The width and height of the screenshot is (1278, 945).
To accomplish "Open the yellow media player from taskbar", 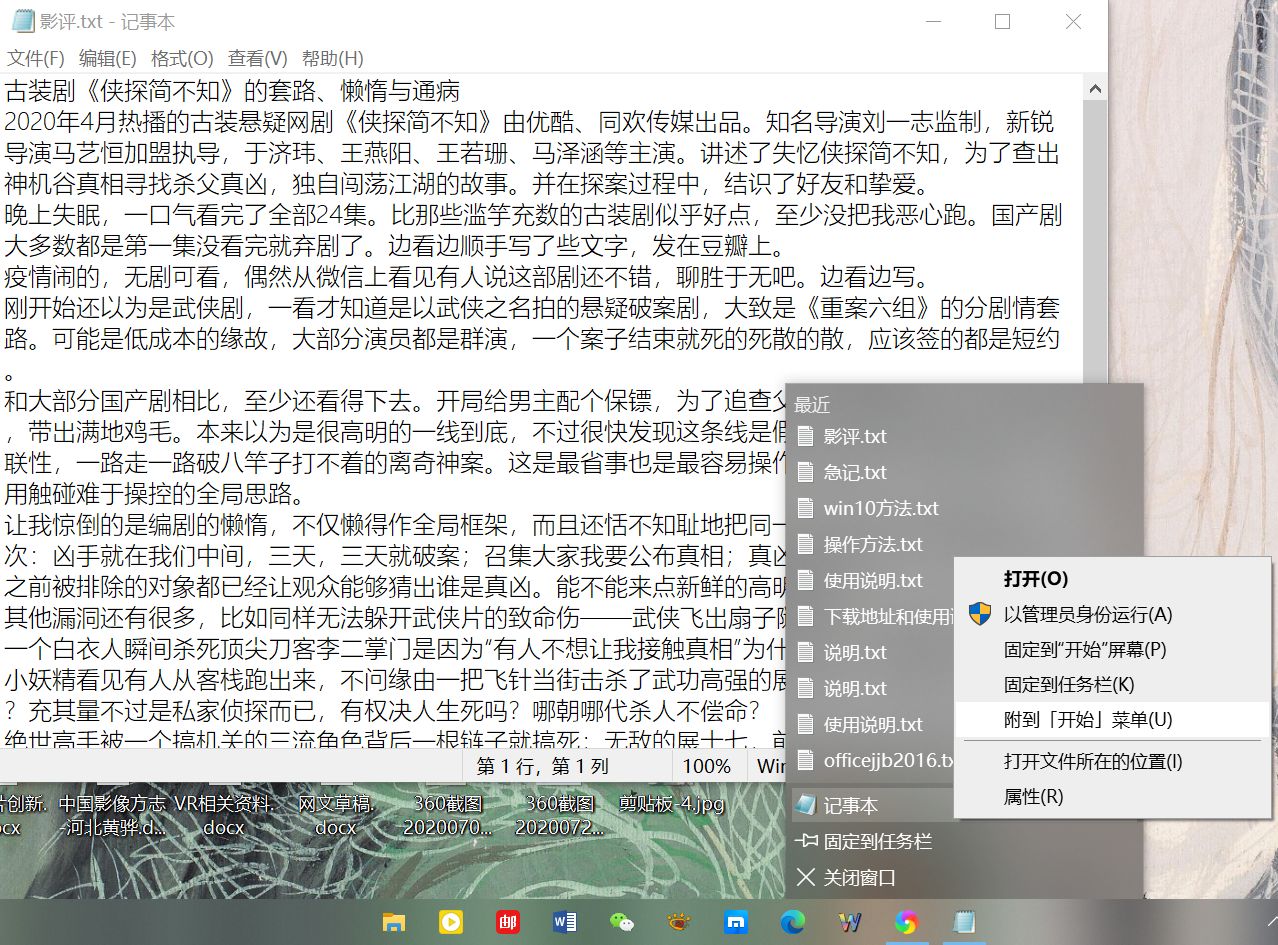I will [x=451, y=922].
